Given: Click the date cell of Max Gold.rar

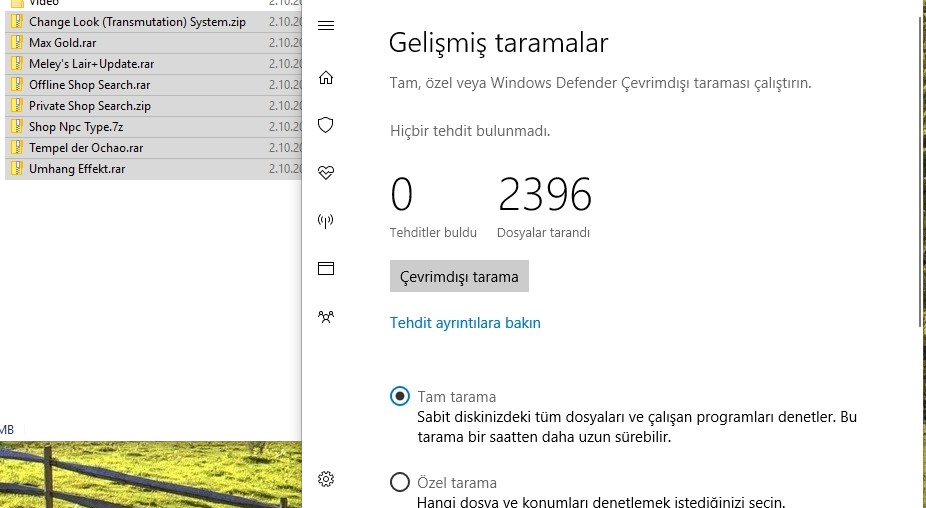Looking at the screenshot, I should 285,43.
